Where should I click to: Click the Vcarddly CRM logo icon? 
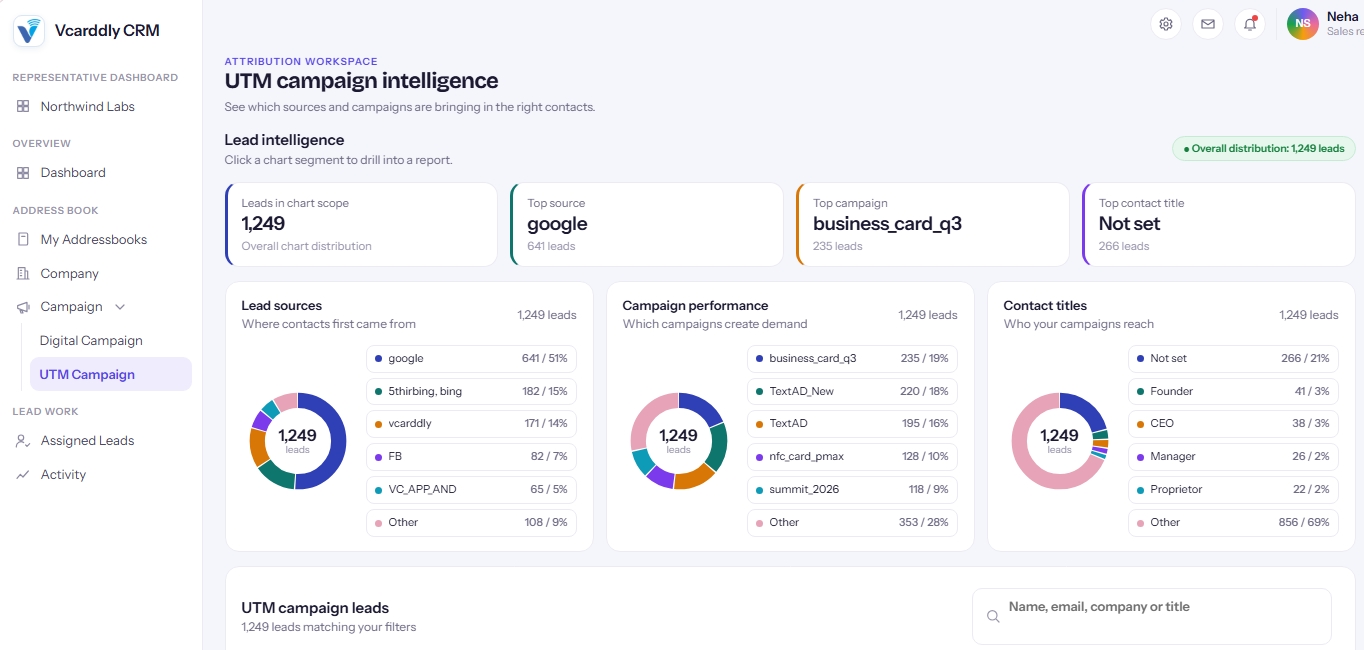click(x=29, y=31)
